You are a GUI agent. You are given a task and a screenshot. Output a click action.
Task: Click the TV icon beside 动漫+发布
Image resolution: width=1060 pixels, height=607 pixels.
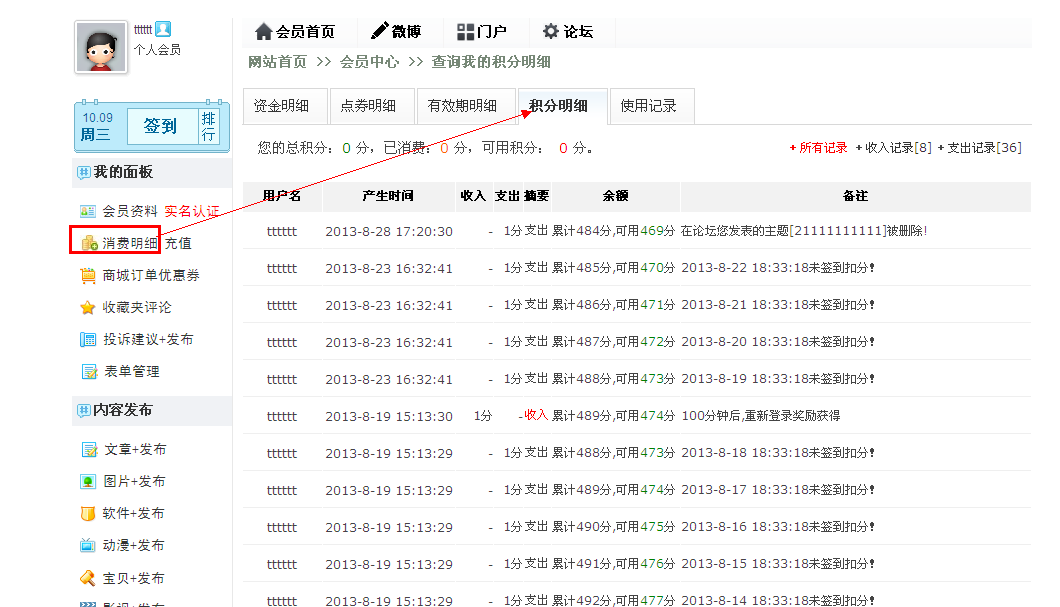point(88,546)
